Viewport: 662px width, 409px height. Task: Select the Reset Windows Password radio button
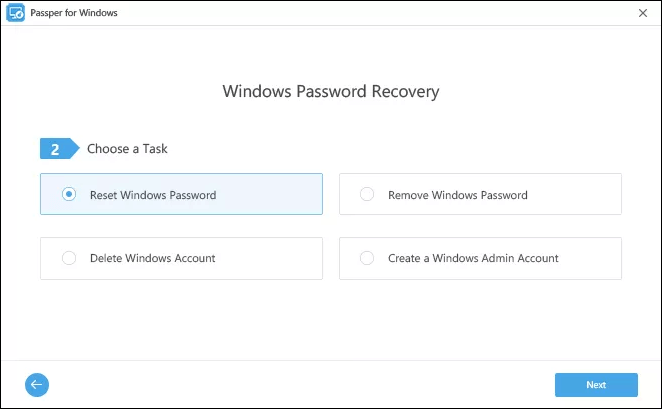pyautogui.click(x=69, y=194)
